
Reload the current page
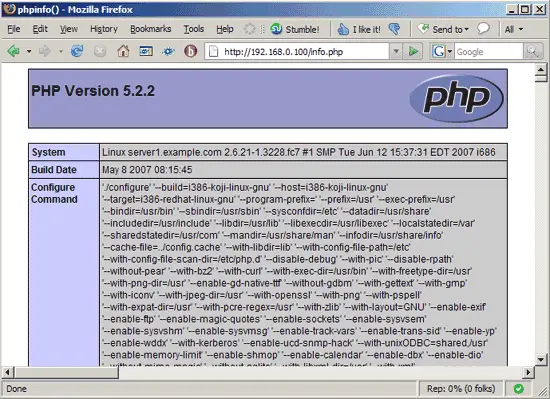tap(77, 52)
